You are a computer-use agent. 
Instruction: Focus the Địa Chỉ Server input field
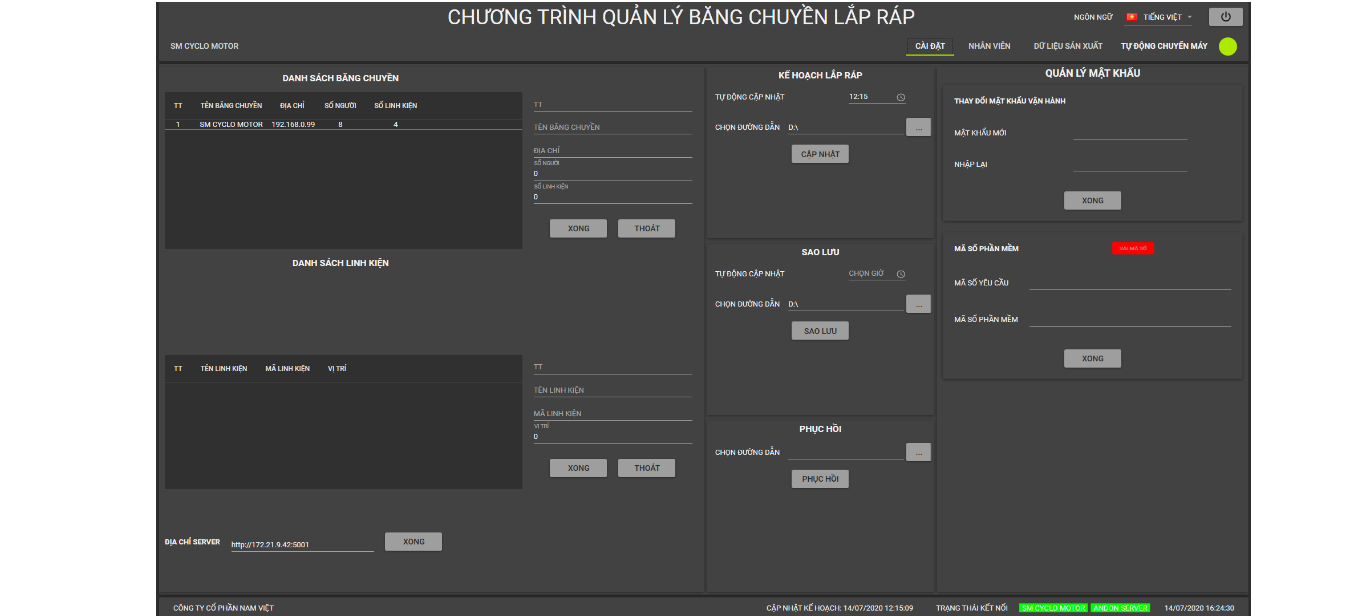(301, 545)
